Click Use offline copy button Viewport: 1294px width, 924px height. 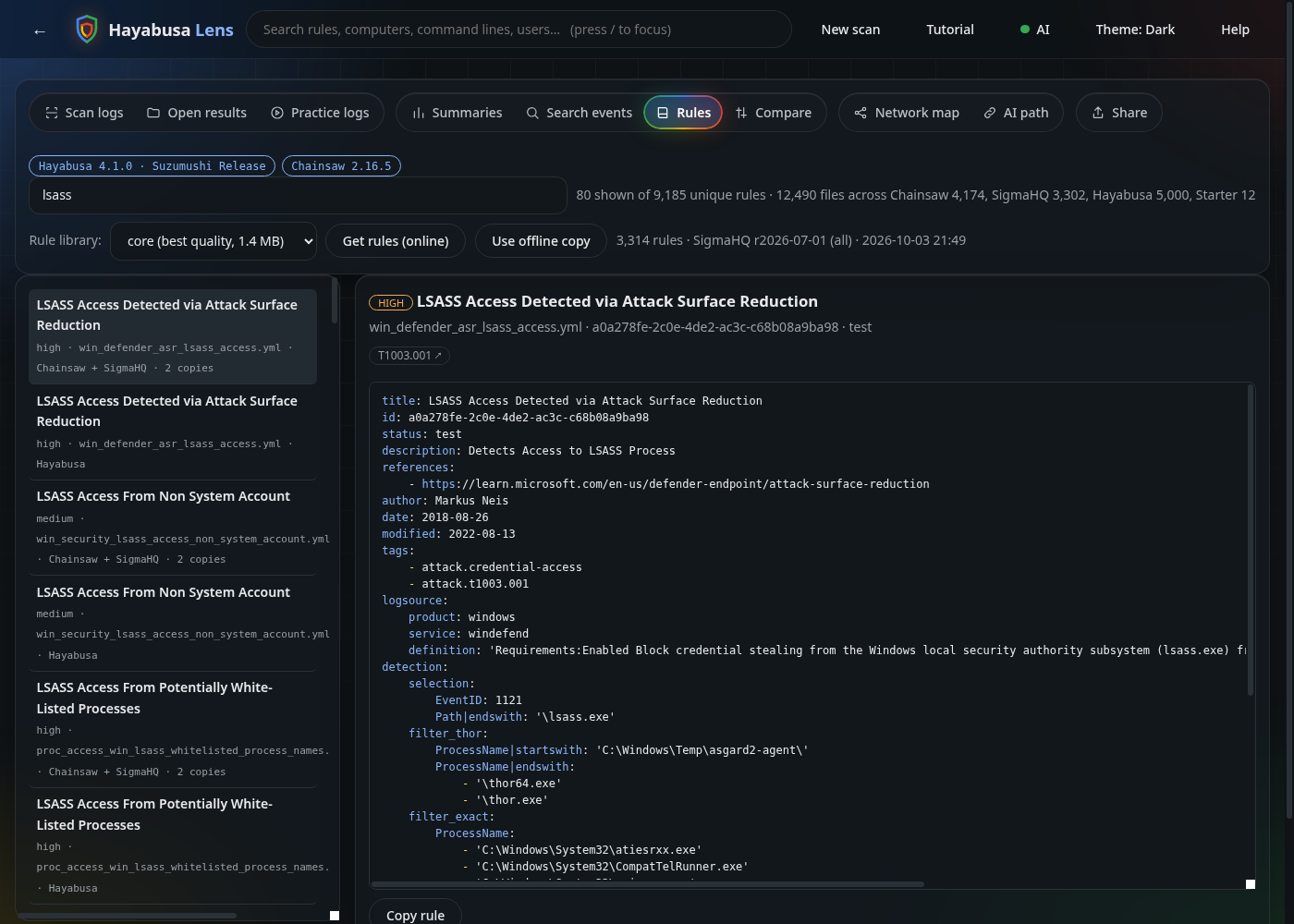pyautogui.click(x=541, y=241)
